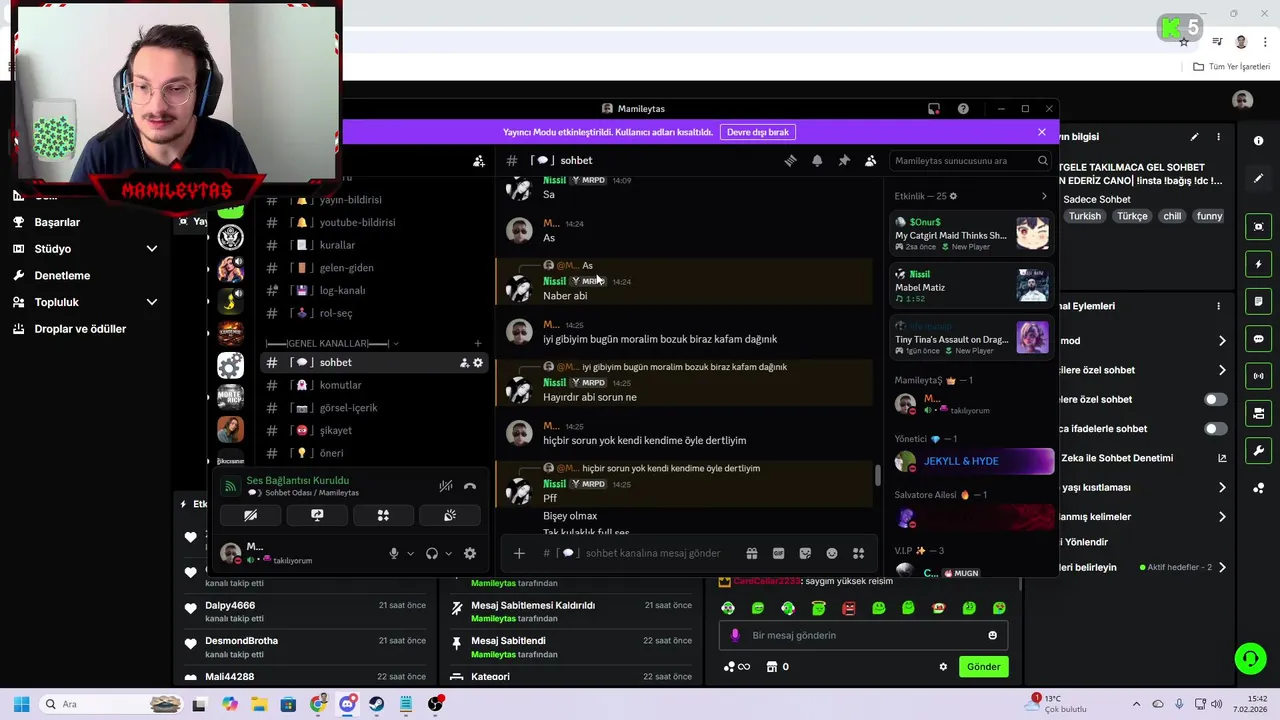Disconnect from voice with the hang-up icon
Viewport: 1280px width, 720px height.
(470, 487)
